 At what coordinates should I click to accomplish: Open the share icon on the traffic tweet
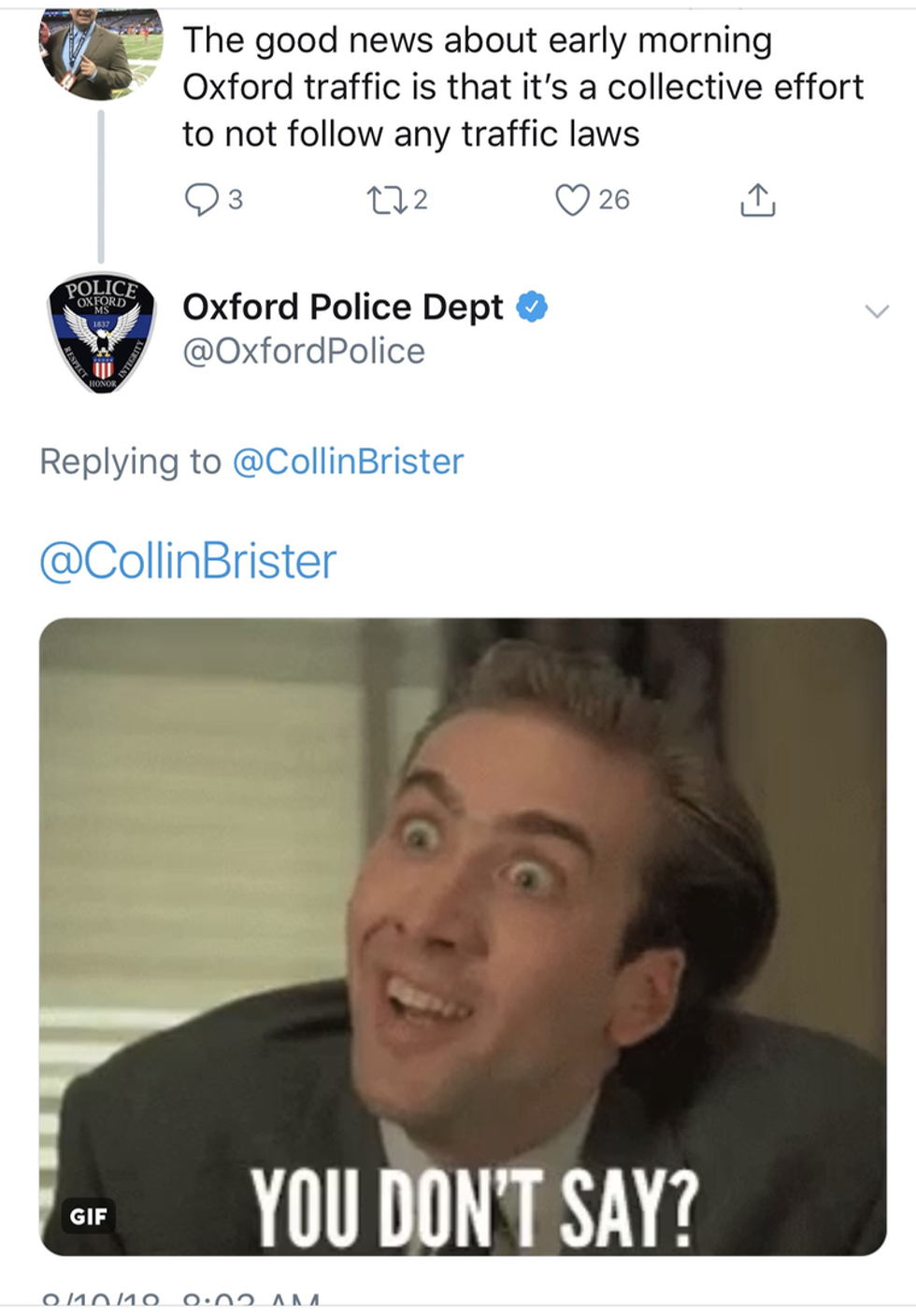click(757, 199)
